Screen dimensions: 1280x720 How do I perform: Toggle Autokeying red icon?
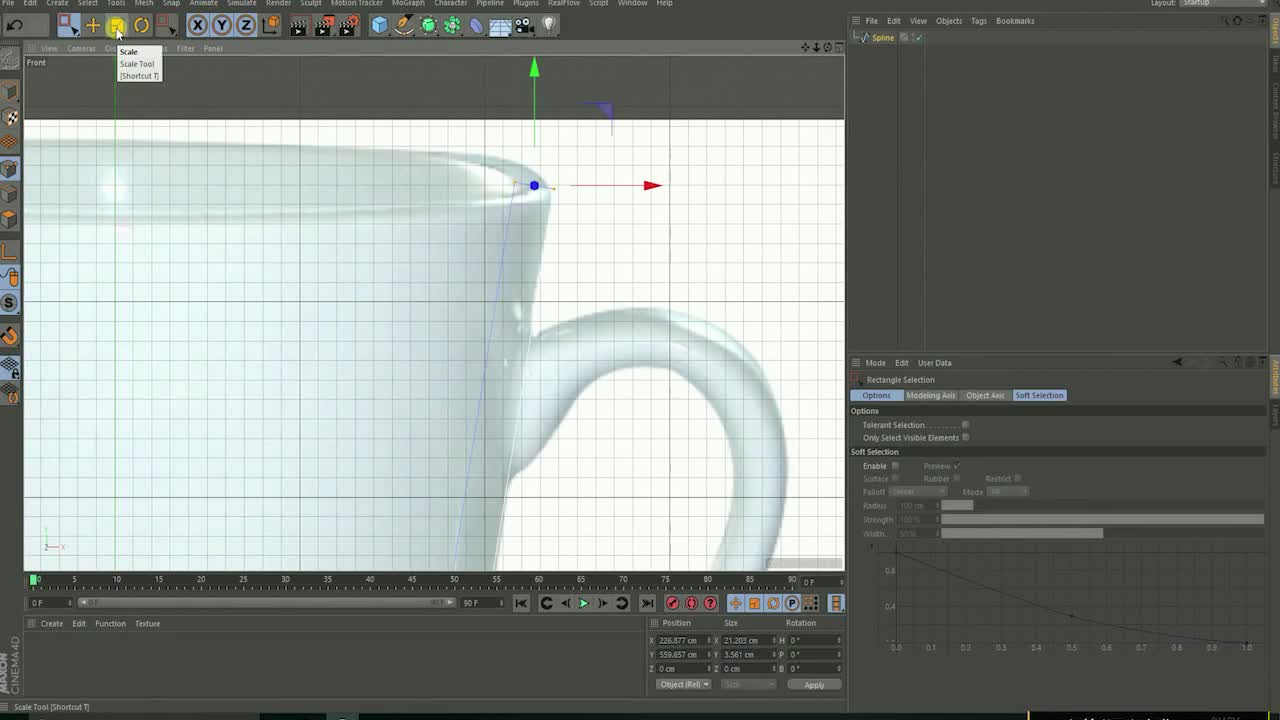pos(691,603)
